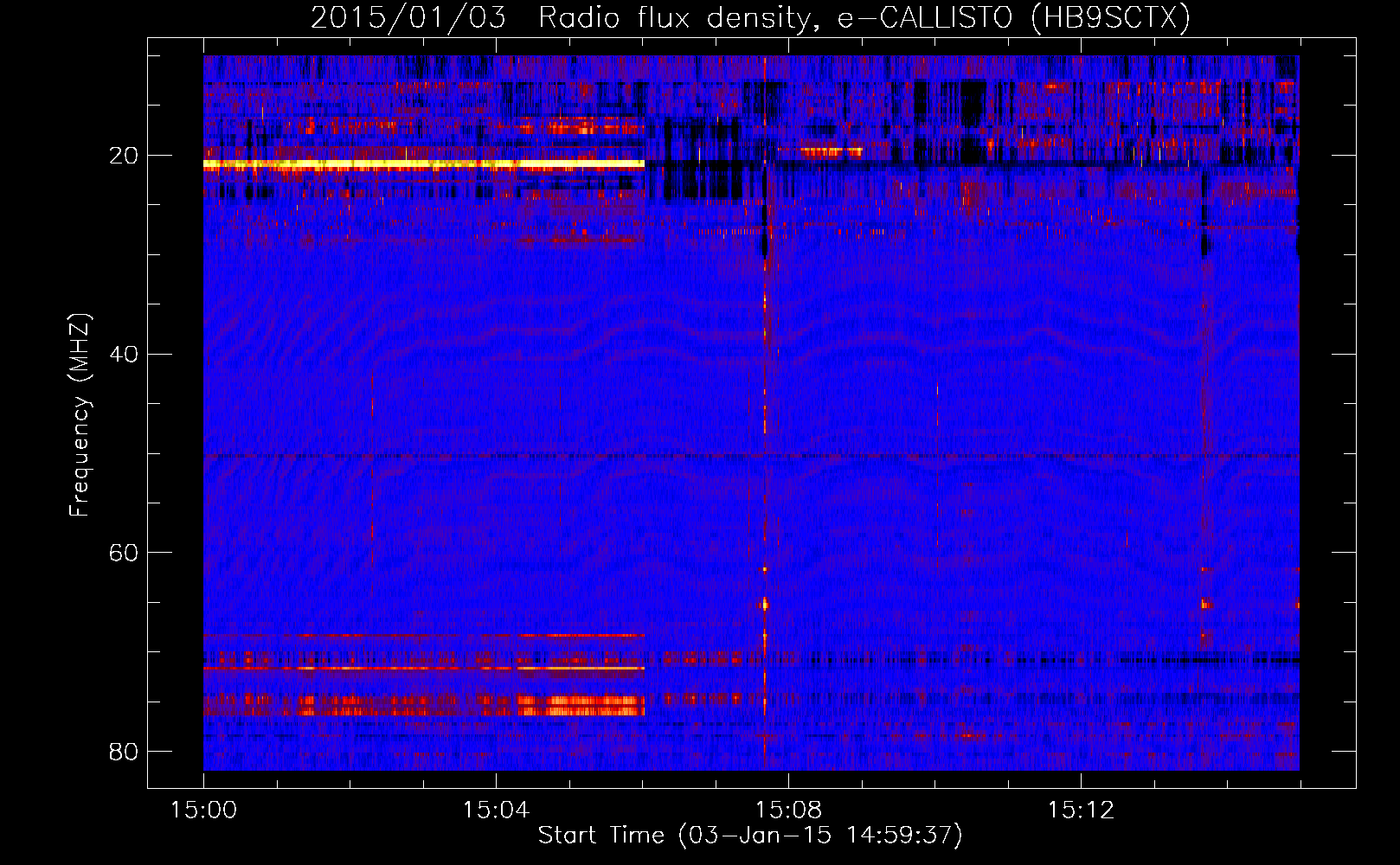Click the '15:12' time tick label
This screenshot has height=865, width=1400.
(x=1081, y=811)
